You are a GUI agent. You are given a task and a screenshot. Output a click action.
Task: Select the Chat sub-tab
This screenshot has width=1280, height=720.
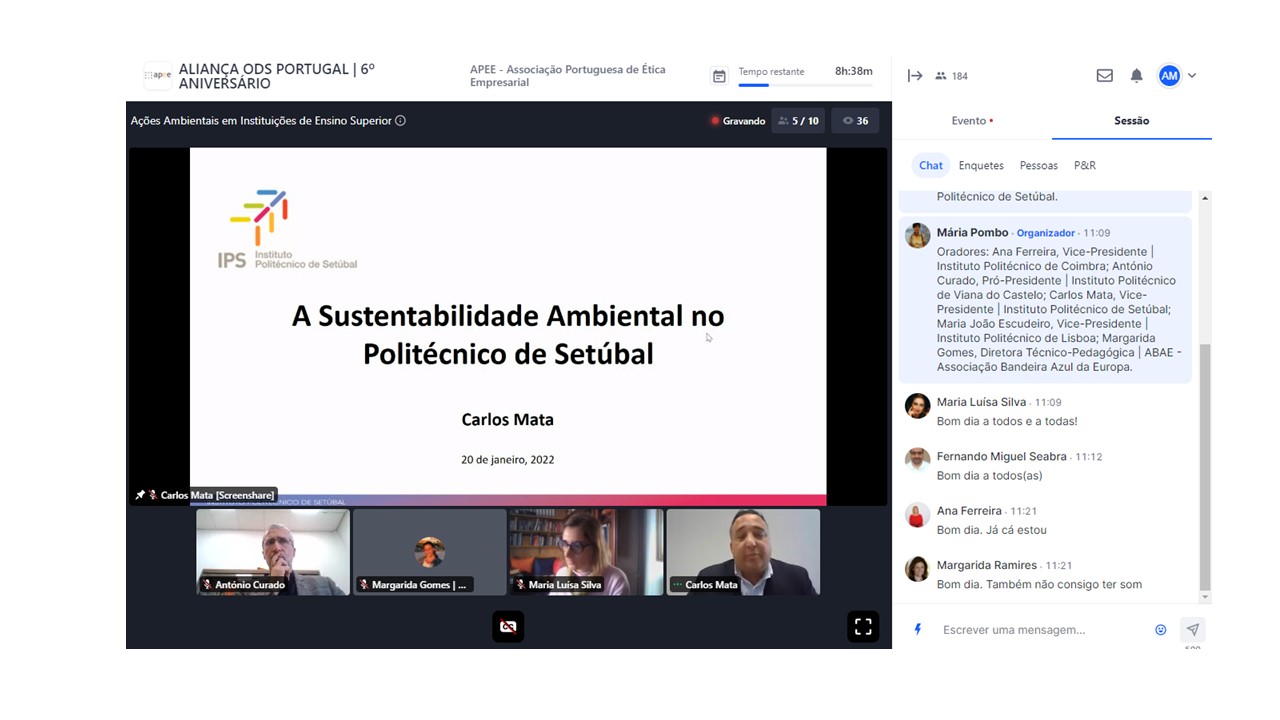[x=931, y=166]
